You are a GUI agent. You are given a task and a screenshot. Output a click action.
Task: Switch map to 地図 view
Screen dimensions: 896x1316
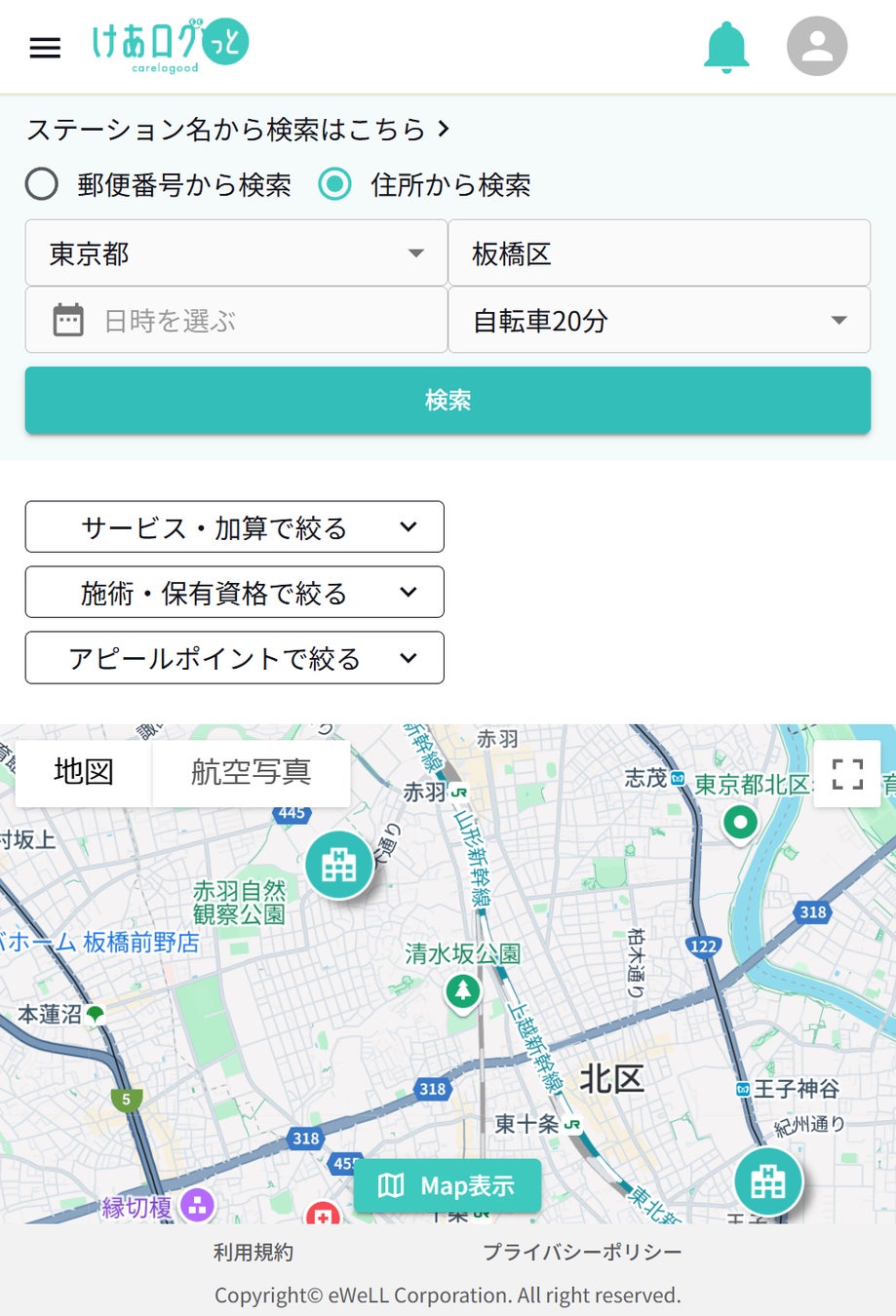pos(84,772)
